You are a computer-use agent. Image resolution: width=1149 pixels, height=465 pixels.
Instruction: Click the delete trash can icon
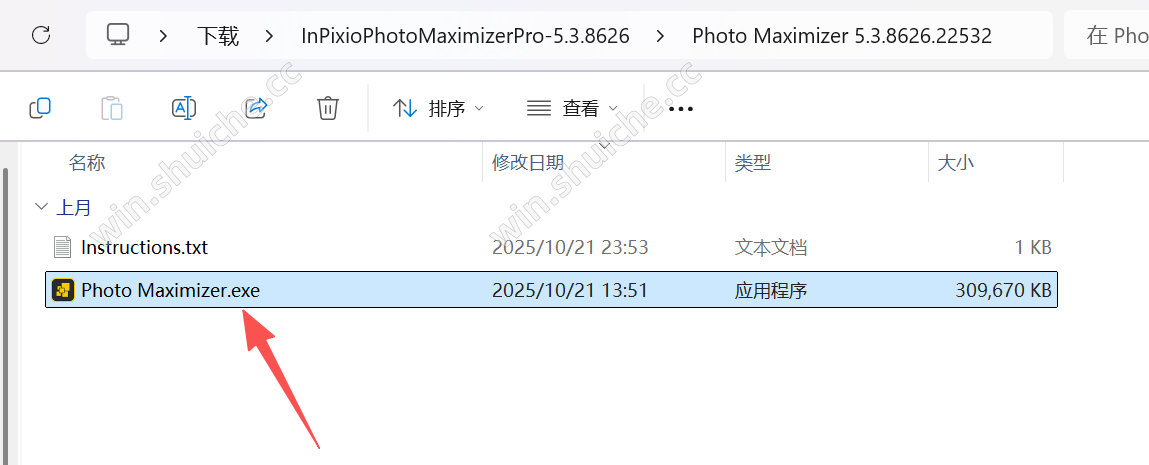tap(327, 108)
